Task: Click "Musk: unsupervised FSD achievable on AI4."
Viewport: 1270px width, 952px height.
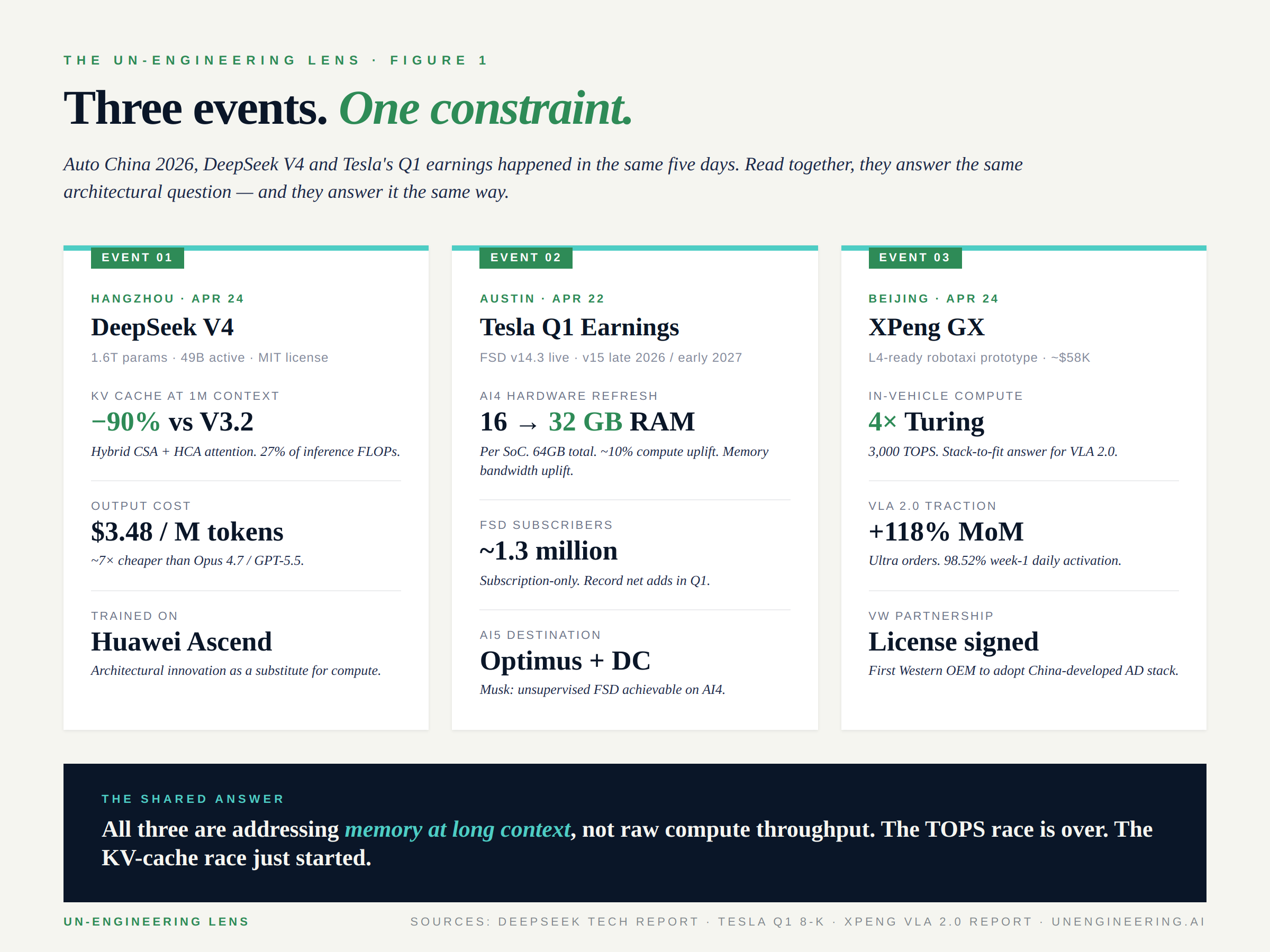Action: click(602, 690)
